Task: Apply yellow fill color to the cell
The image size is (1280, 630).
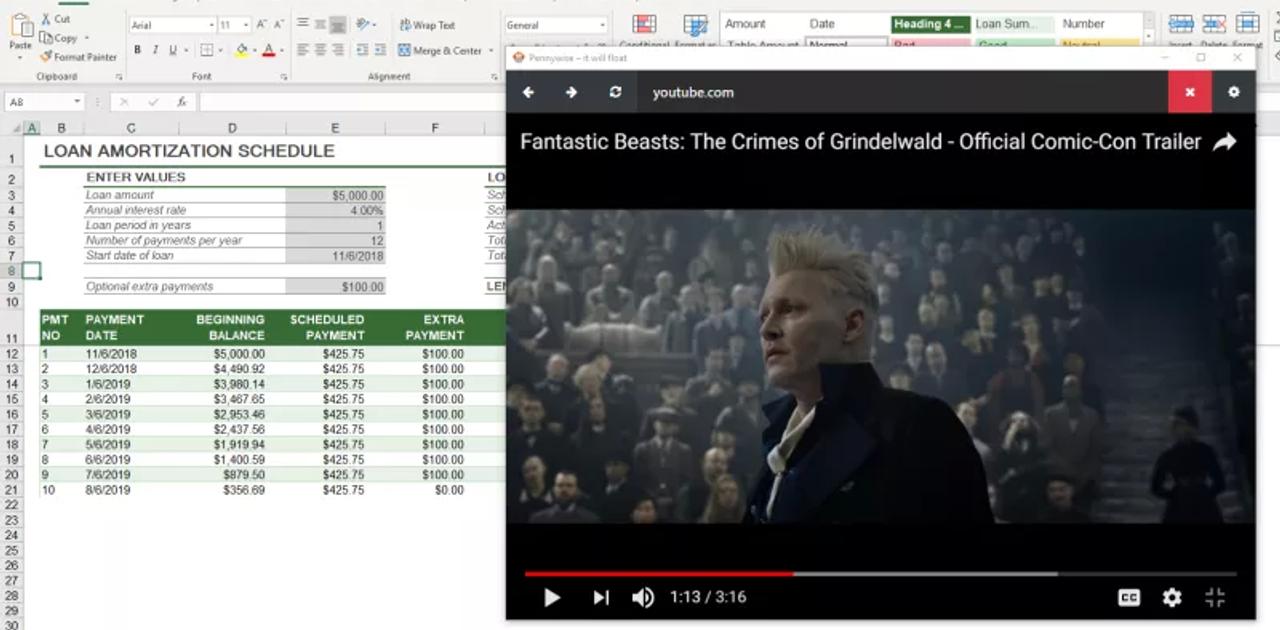Action: (240, 48)
